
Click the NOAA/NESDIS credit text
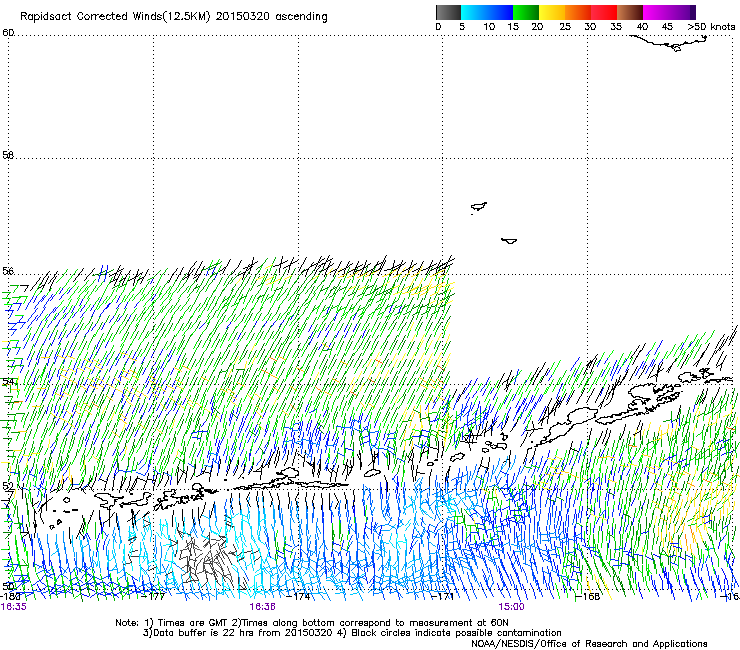589,644
